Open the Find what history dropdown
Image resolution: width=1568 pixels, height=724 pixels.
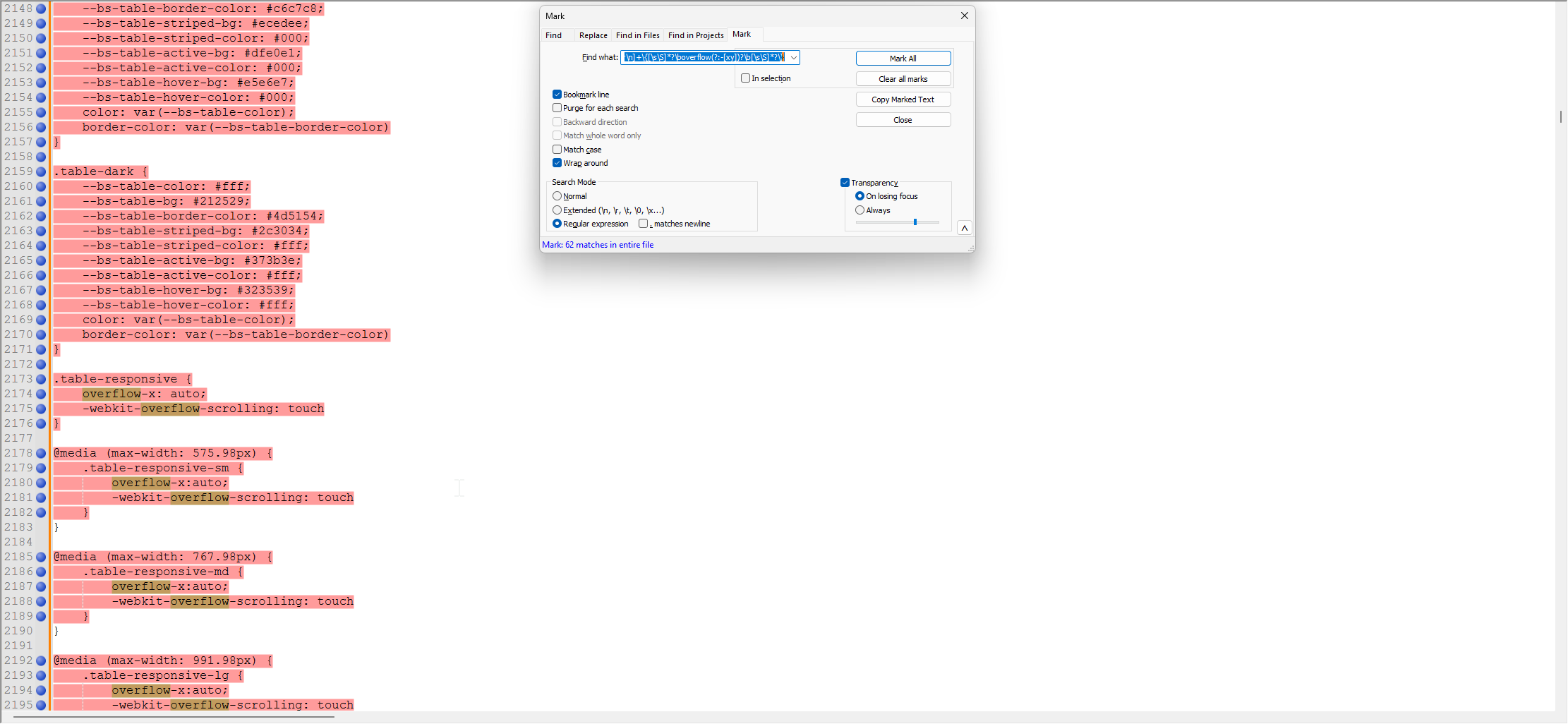click(794, 58)
